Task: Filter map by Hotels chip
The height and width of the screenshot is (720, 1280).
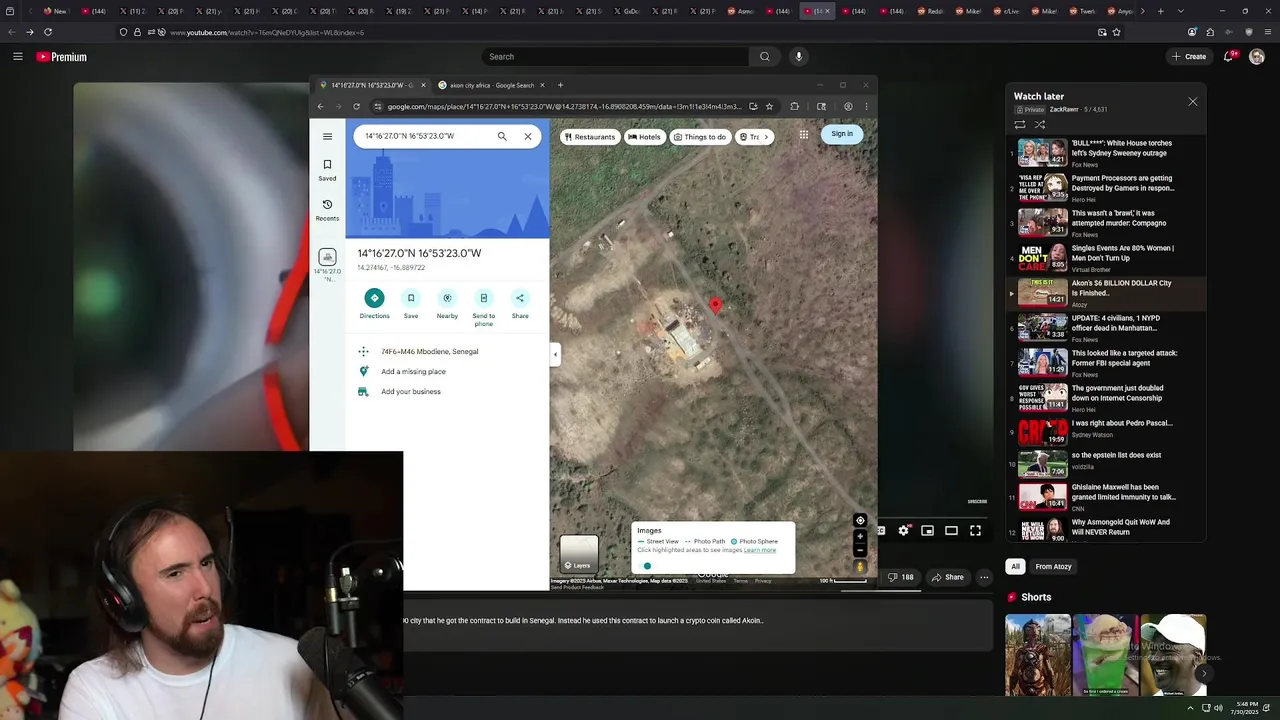Action: coord(644,137)
